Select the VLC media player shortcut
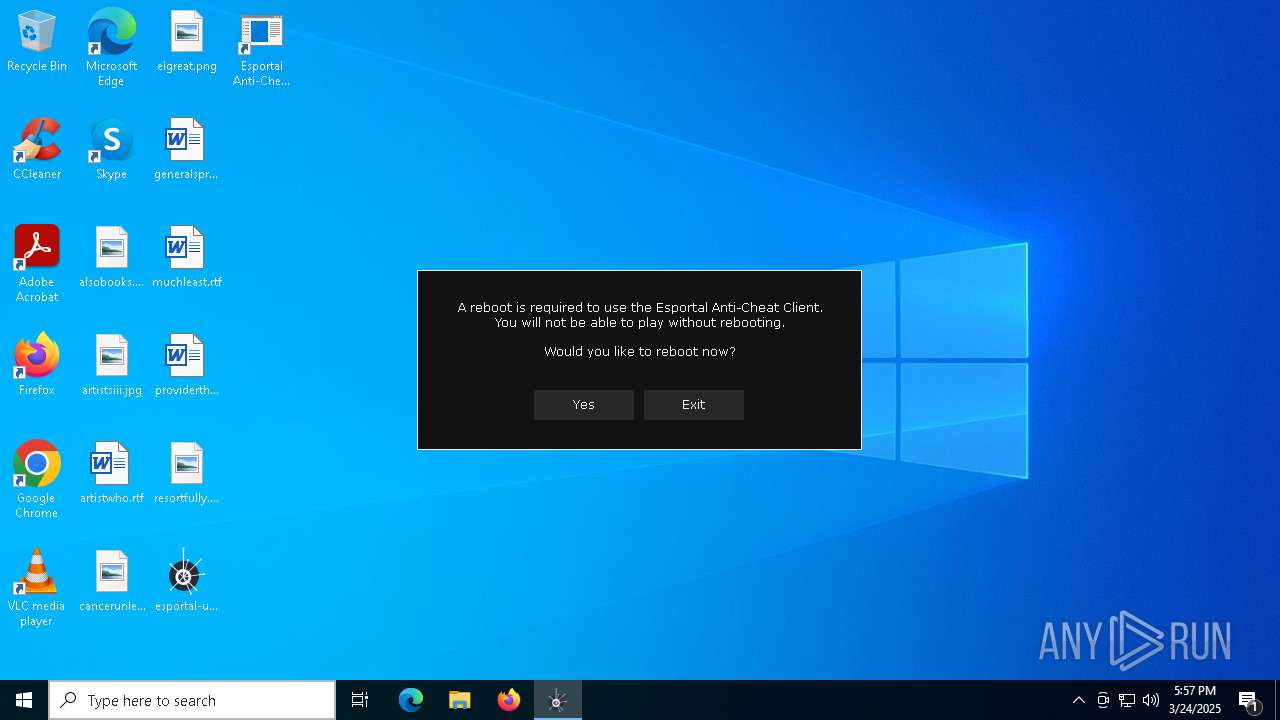Screen dimensions: 1280x720 [x=37, y=588]
